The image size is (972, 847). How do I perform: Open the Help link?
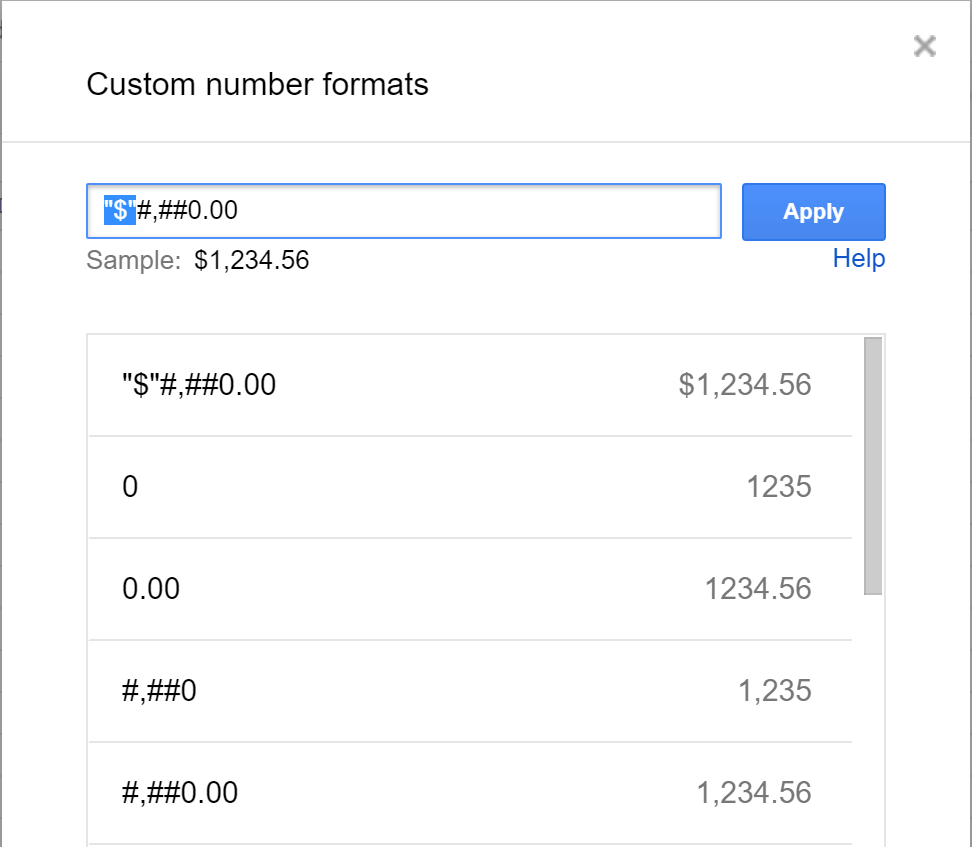click(x=858, y=258)
